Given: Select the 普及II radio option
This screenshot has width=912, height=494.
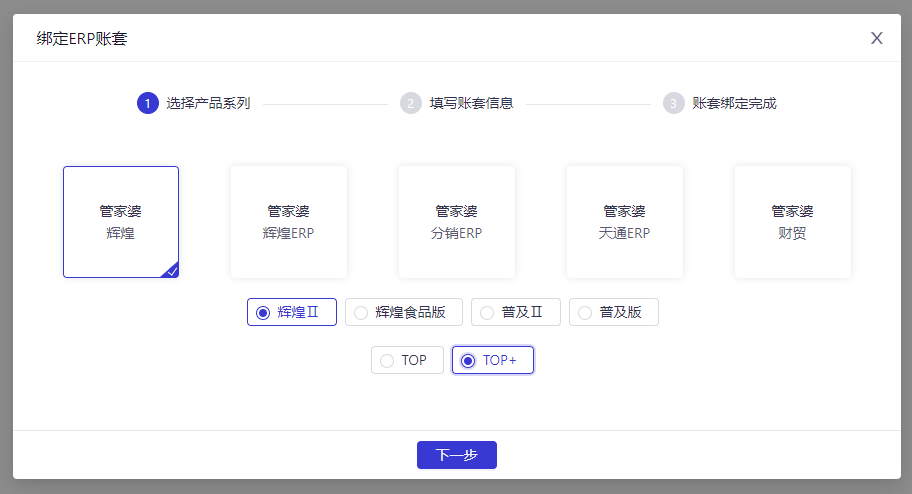Looking at the screenshot, I should pyautogui.click(x=516, y=312).
